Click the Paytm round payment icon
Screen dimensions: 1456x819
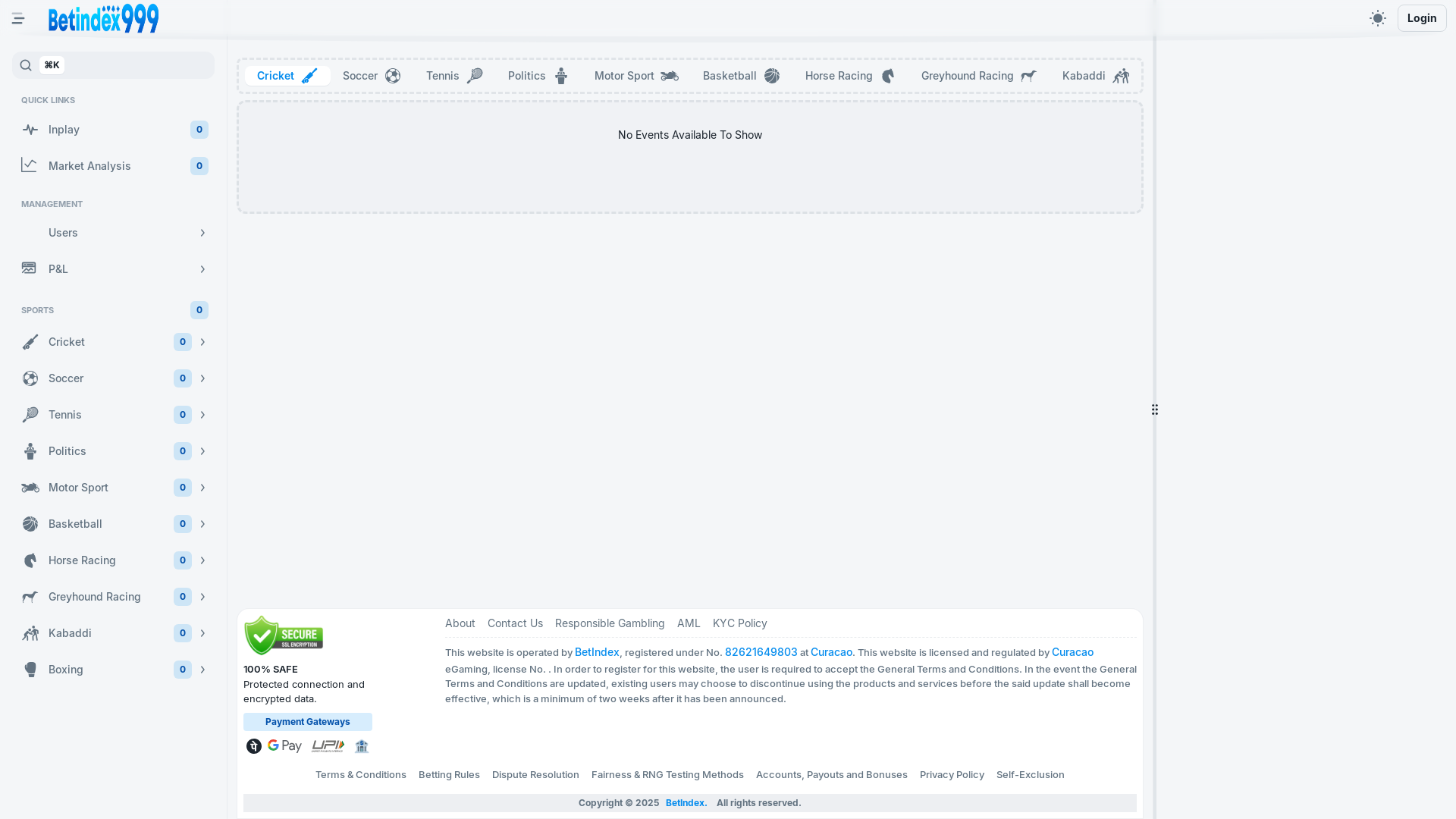tap(254, 746)
